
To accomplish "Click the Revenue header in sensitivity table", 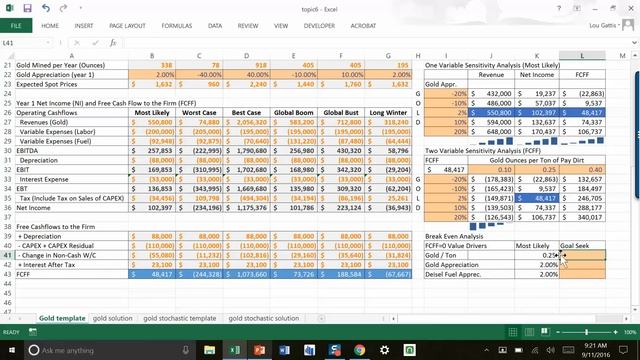I will click(x=491, y=75).
